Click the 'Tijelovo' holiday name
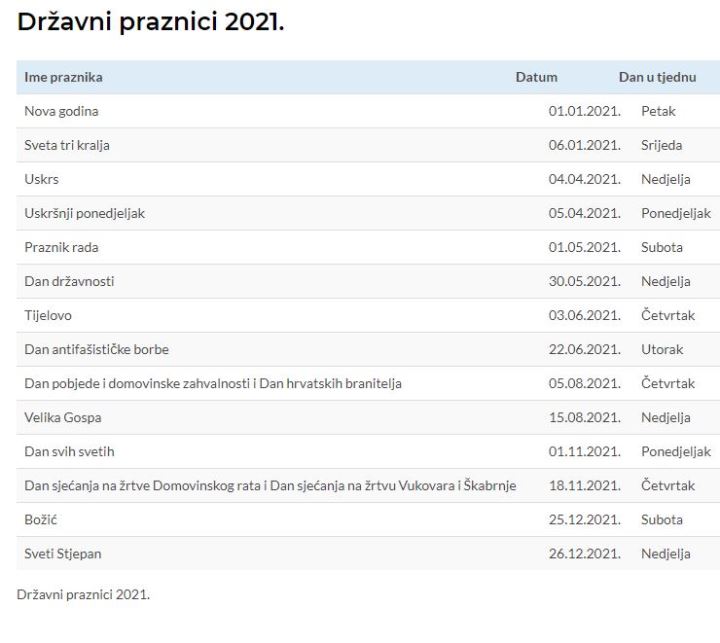Screen dimensions: 720x643 click(48, 316)
